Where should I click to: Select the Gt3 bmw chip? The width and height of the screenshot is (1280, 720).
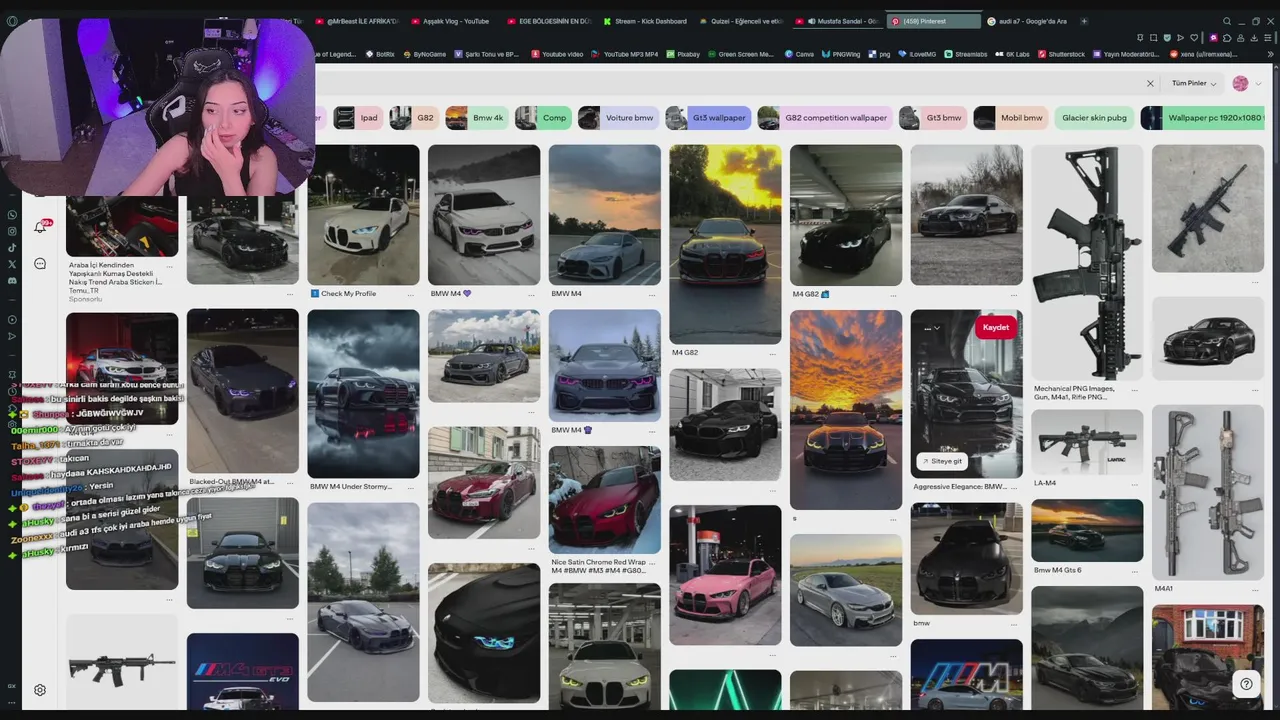pos(932,118)
